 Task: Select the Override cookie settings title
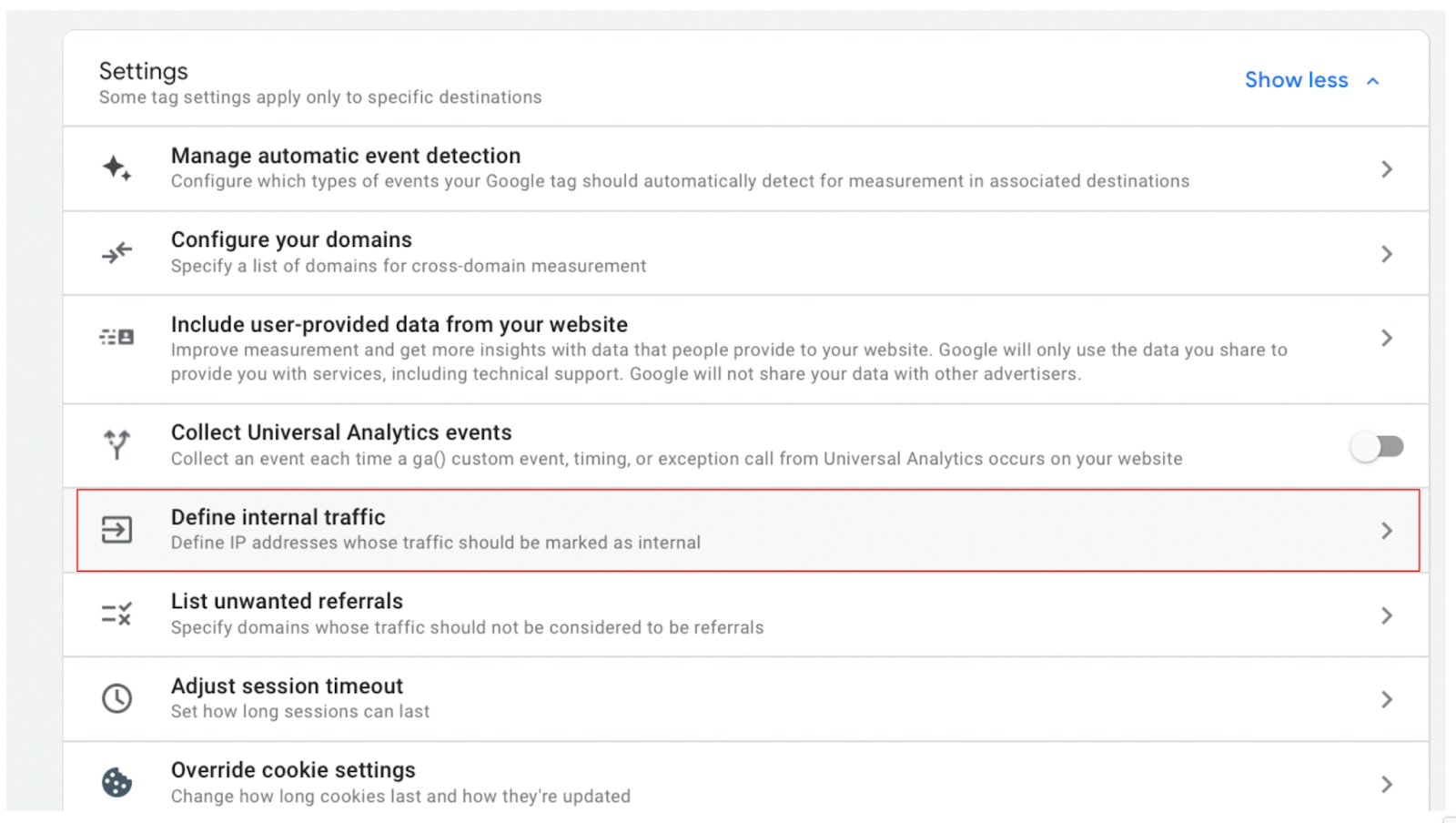click(x=293, y=770)
